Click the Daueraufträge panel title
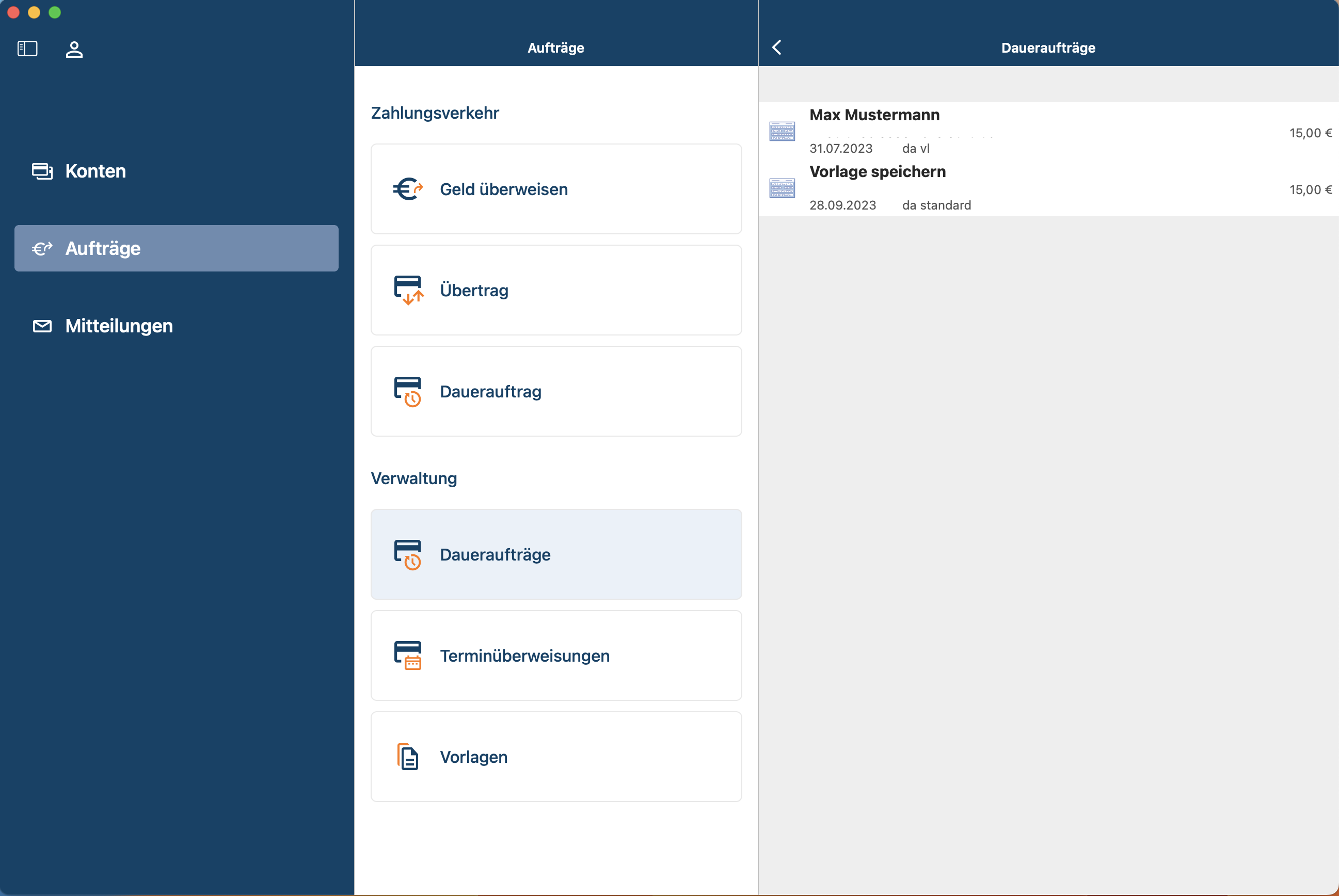This screenshot has width=1339, height=896. [x=1048, y=48]
